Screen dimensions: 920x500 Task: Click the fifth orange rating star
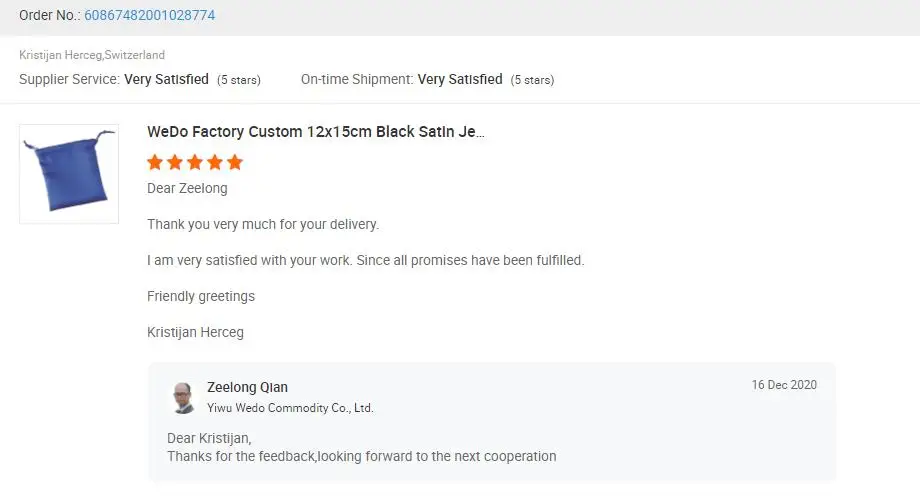(235, 162)
